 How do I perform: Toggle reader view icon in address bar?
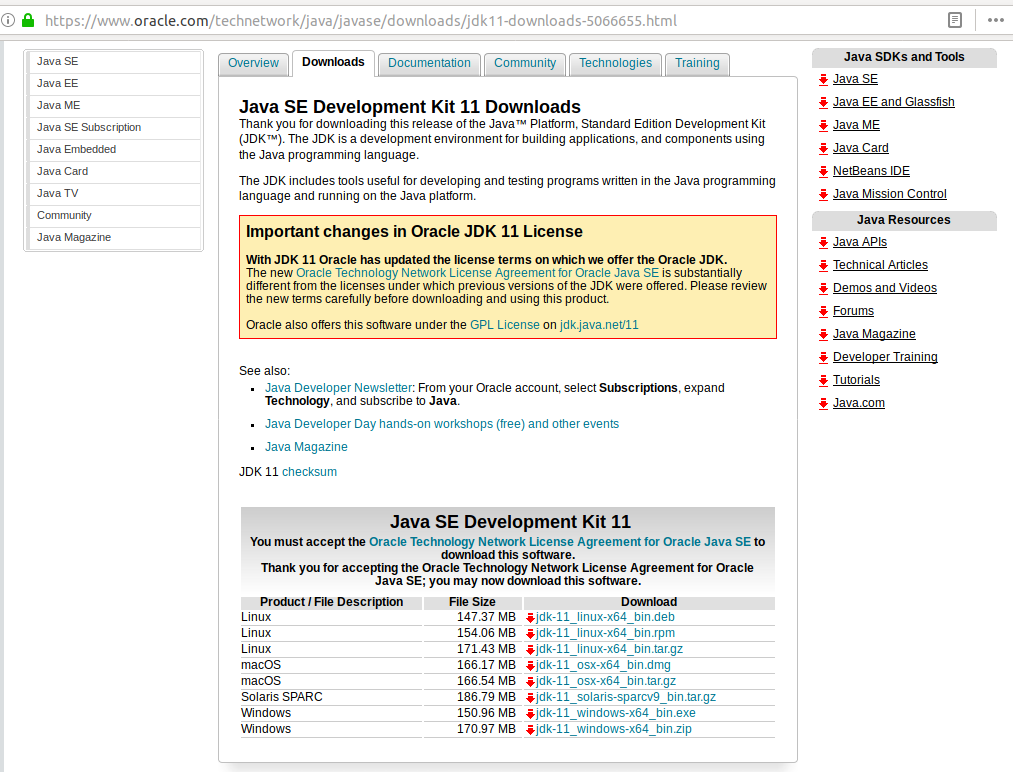[x=955, y=20]
